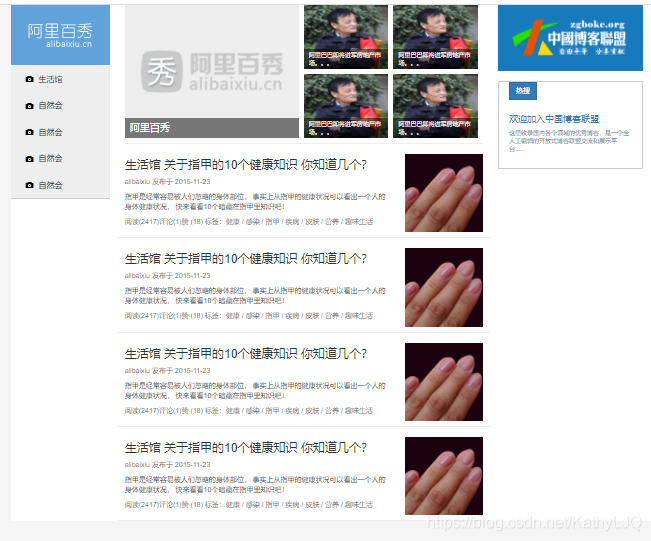Image resolution: width=651 pixels, height=541 pixels.
Task: Click the fourth article's fingernail thumbnail
Action: tap(444, 476)
